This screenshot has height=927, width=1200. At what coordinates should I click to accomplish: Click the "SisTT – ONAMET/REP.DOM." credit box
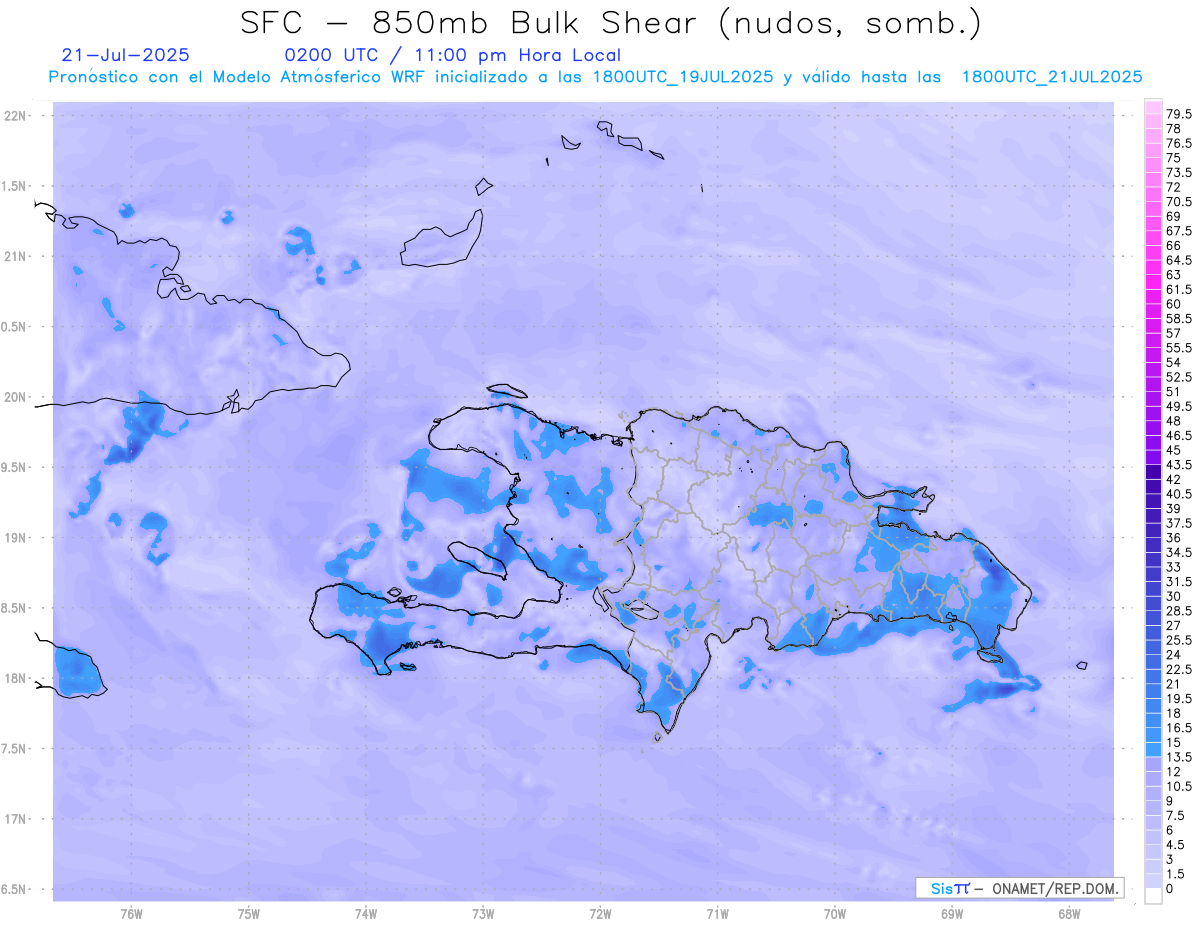coord(1020,888)
